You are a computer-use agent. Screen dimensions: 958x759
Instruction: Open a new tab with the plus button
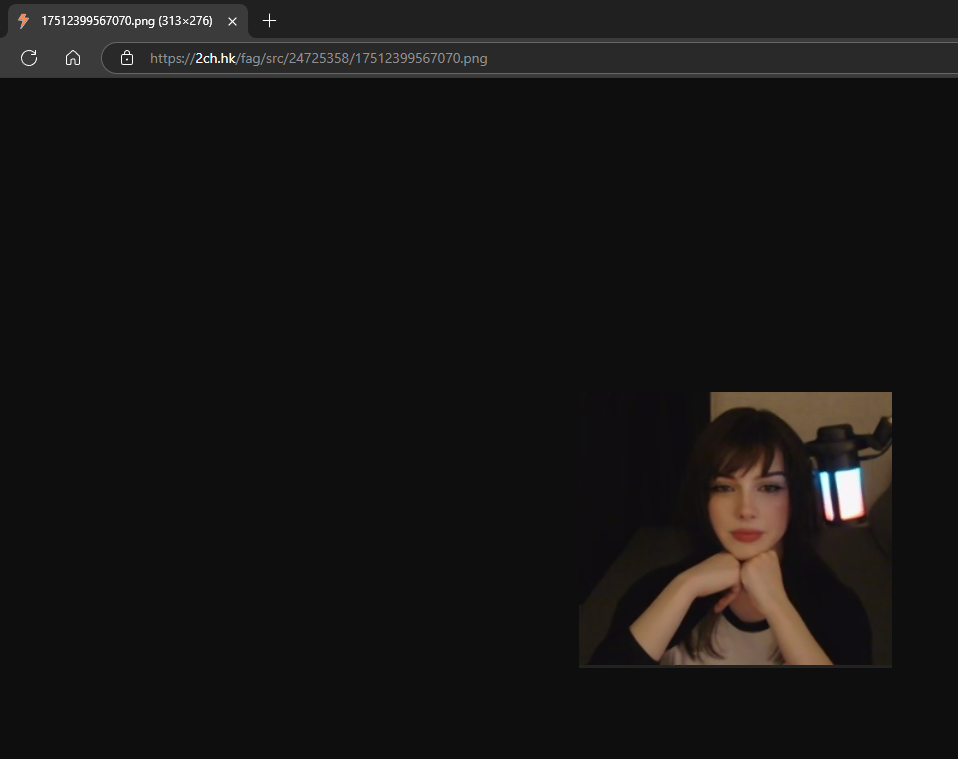tap(269, 21)
